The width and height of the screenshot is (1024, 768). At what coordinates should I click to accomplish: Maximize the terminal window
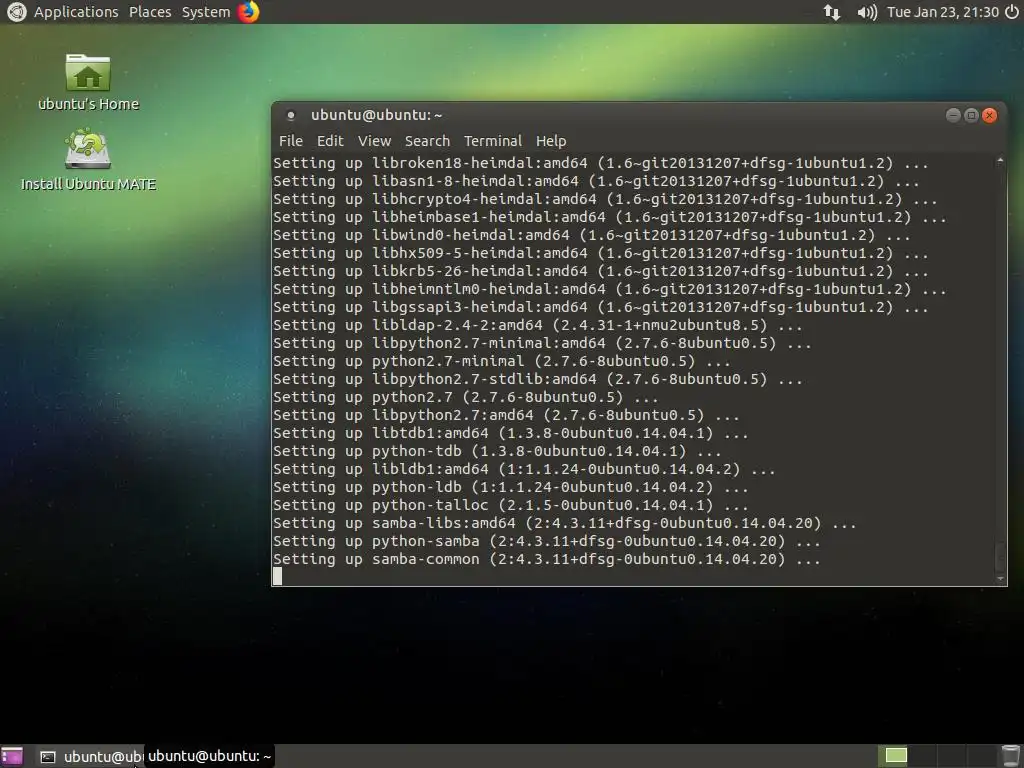971,116
